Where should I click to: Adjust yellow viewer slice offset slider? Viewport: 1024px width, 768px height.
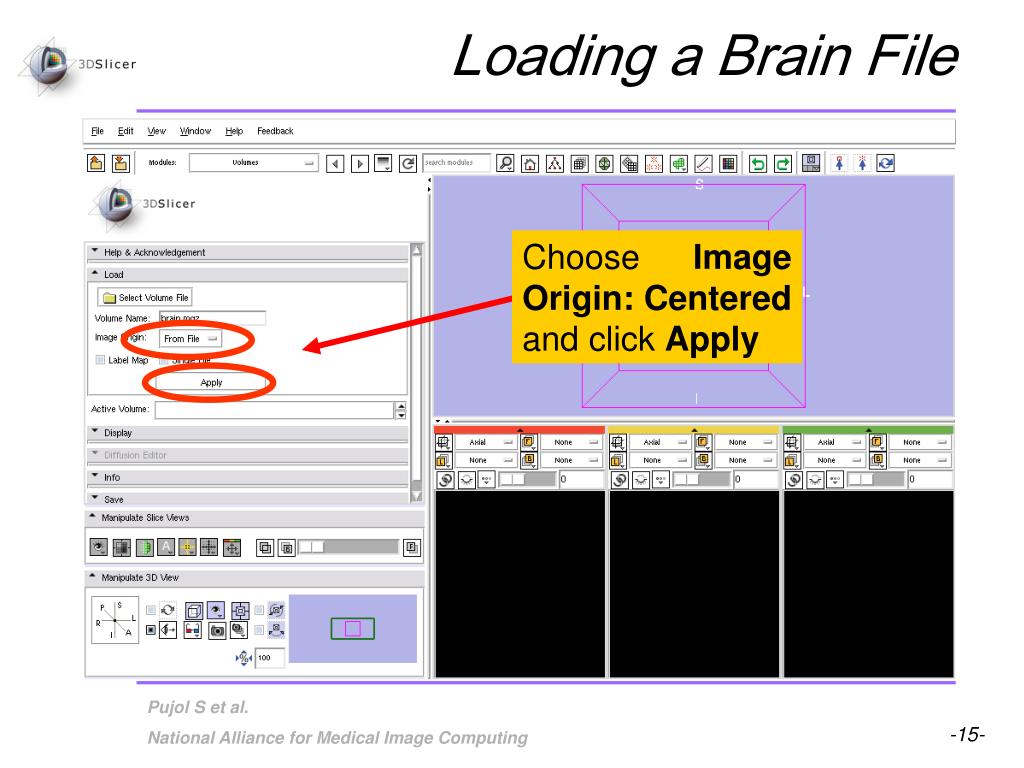[701, 479]
